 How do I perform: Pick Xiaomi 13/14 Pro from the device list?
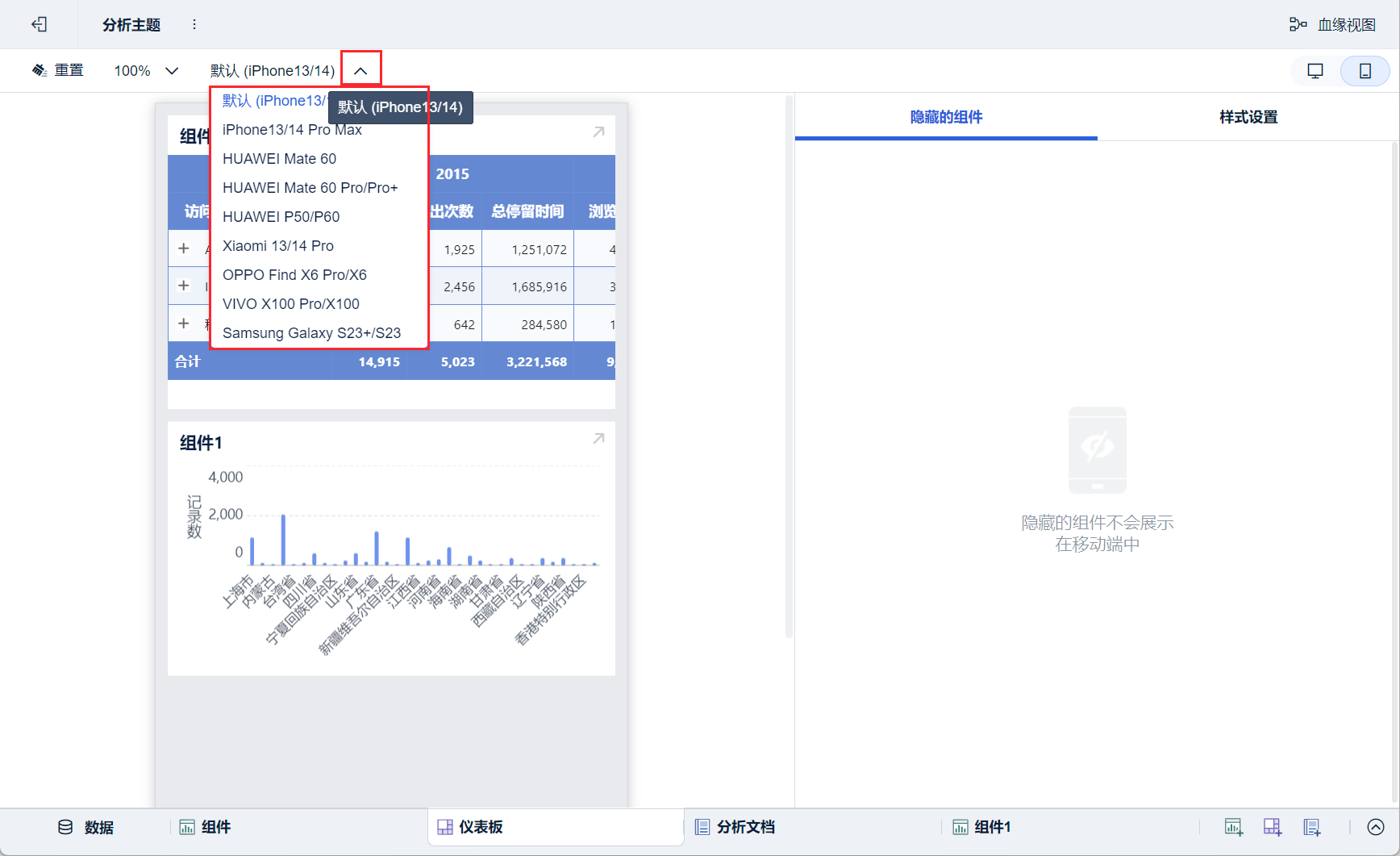(319, 246)
